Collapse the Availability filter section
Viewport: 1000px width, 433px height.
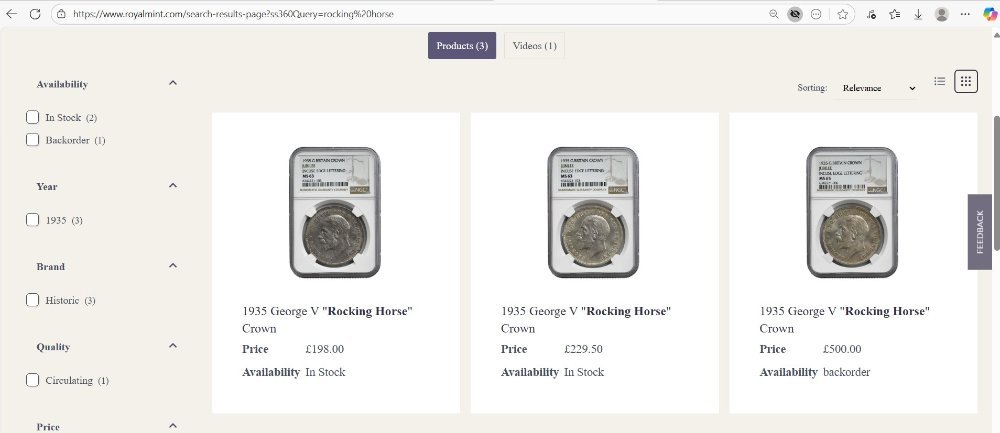click(x=173, y=84)
